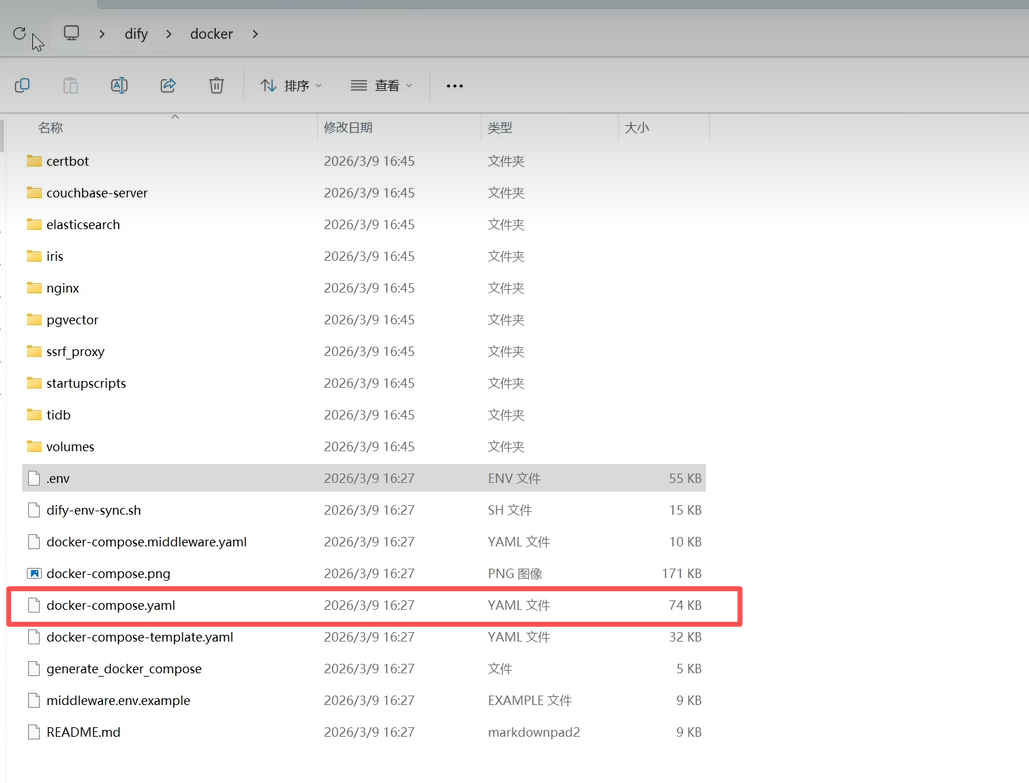This screenshot has width=1029, height=783.
Task: Click the nginx folder name
Action: coord(62,288)
